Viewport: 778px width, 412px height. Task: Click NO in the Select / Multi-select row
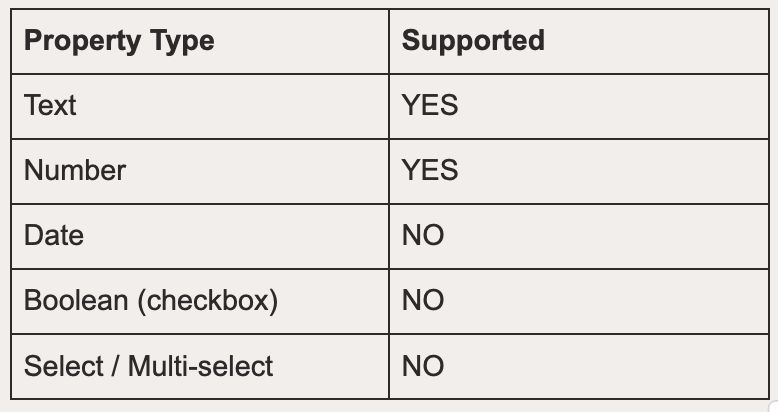[x=423, y=366]
